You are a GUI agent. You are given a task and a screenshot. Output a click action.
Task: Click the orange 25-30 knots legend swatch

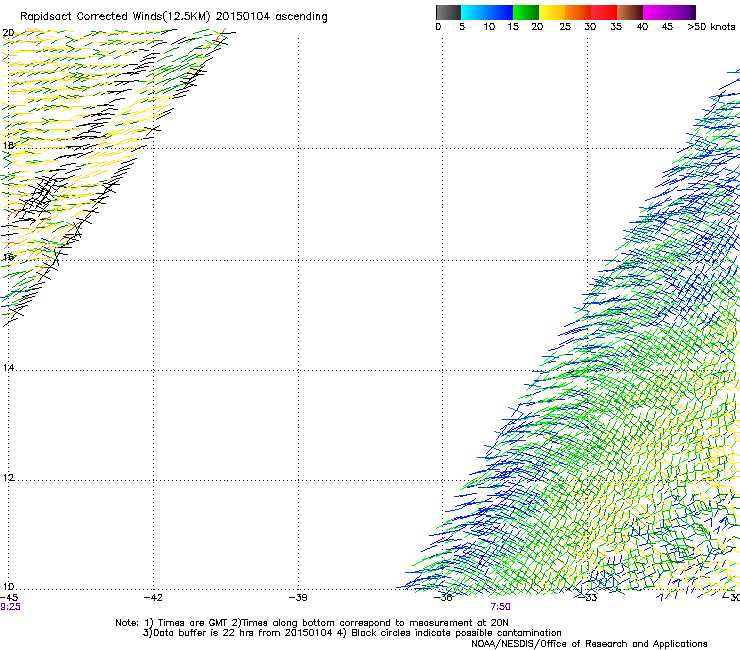[x=578, y=12]
